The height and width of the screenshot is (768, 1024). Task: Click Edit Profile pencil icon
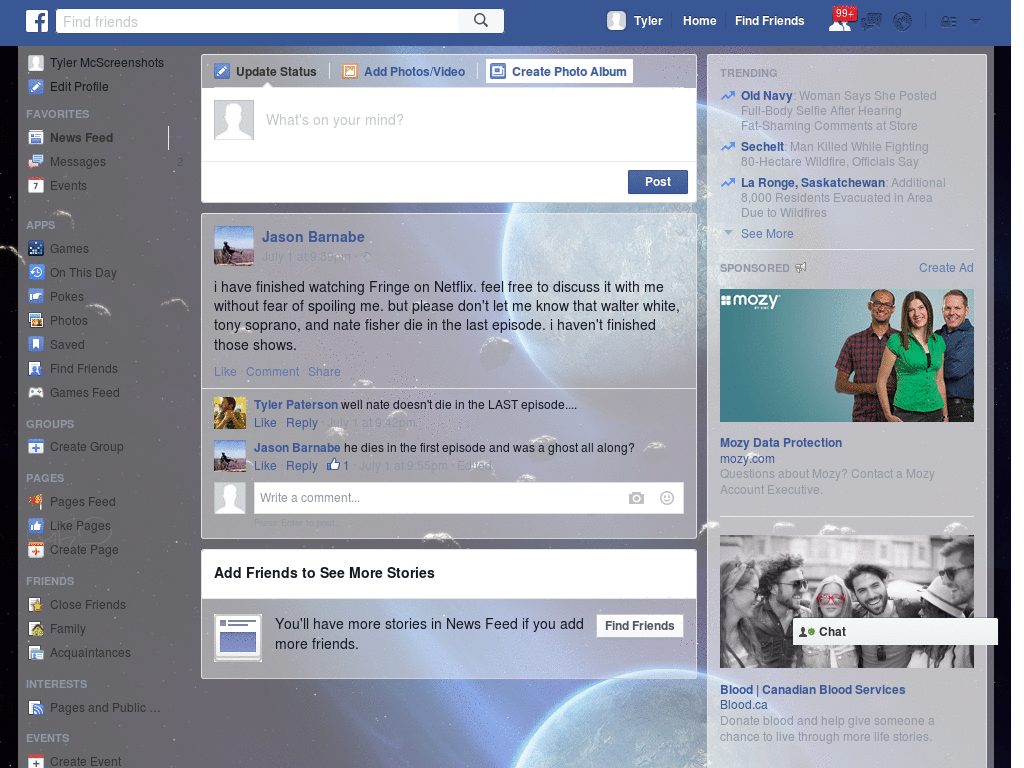coord(36,86)
